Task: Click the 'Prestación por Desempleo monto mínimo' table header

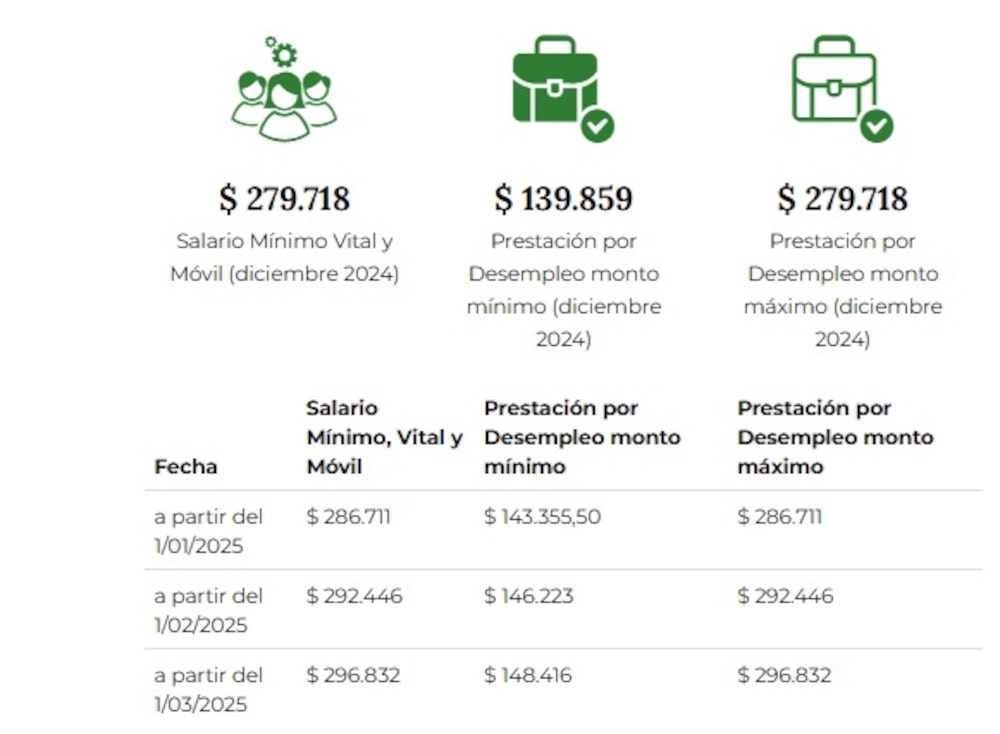Action: coord(582,437)
